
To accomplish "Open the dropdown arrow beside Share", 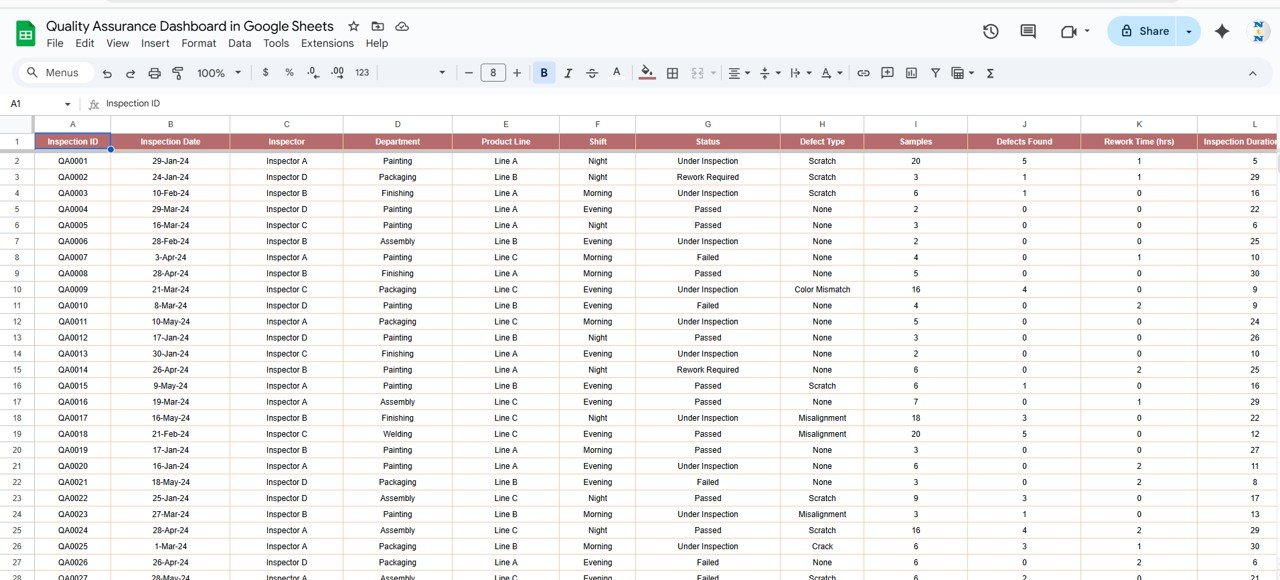I will tap(1188, 31).
